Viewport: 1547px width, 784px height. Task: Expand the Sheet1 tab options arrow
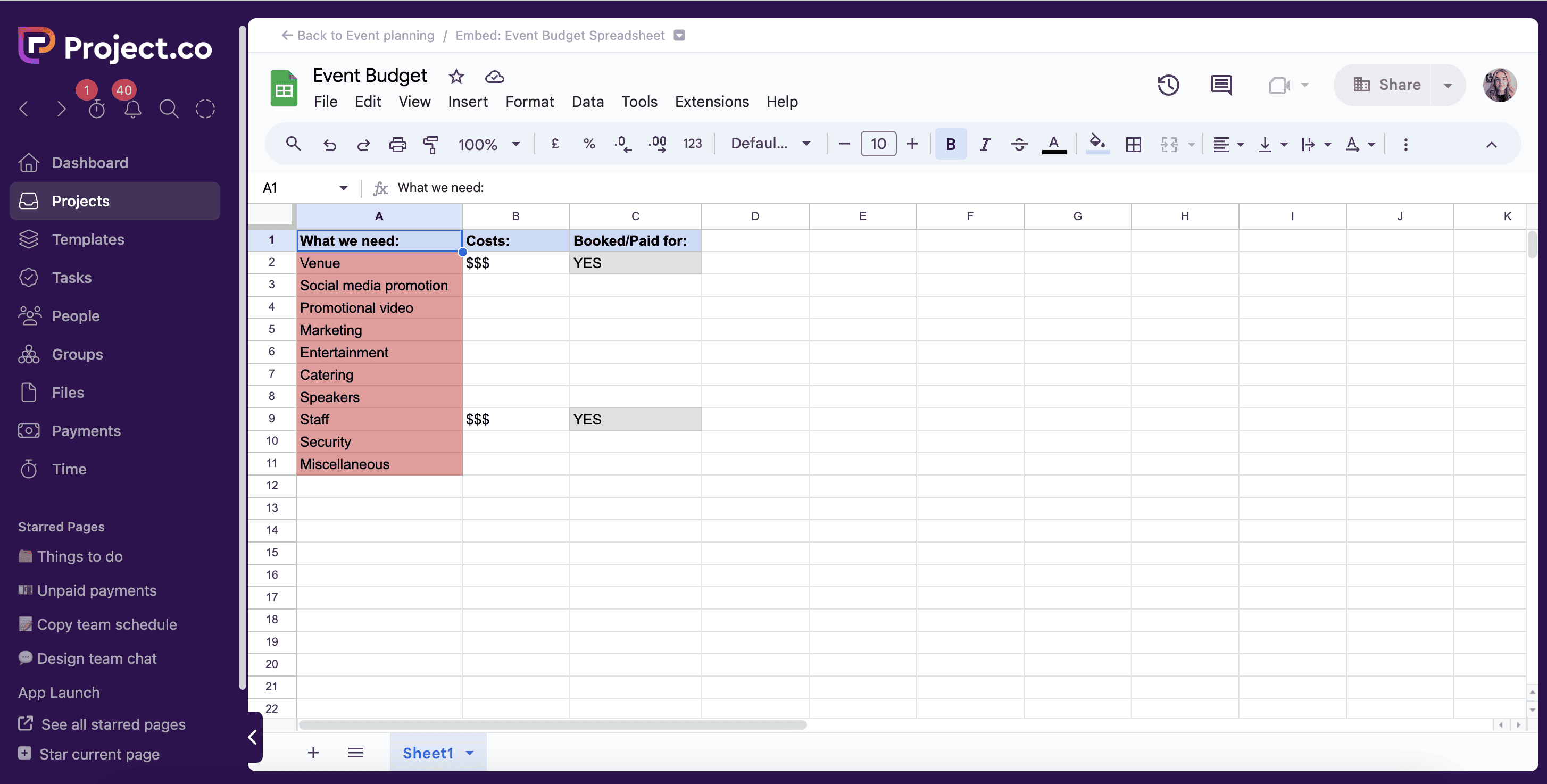point(470,753)
